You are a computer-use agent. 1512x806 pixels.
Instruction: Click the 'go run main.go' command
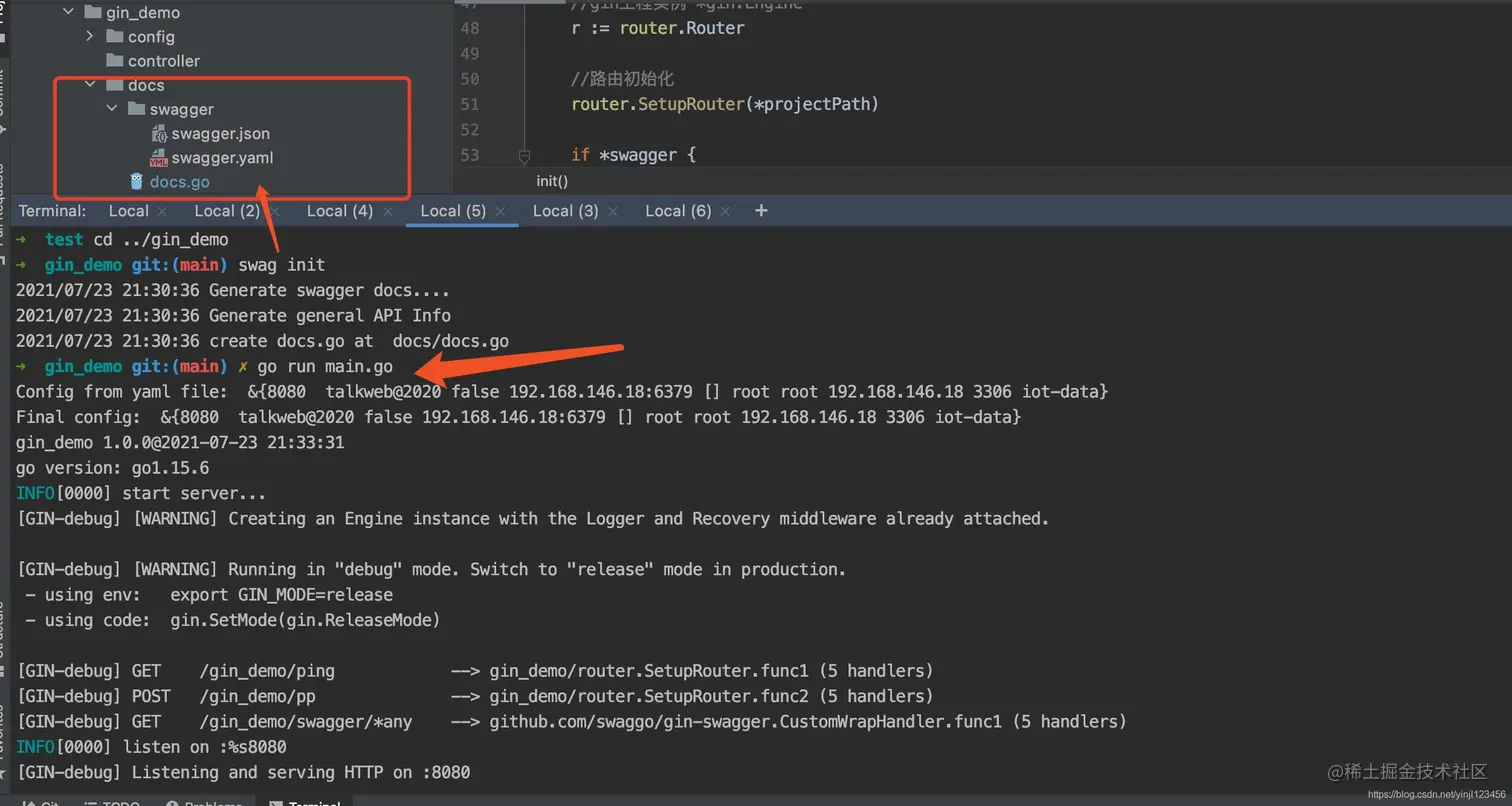coord(325,367)
